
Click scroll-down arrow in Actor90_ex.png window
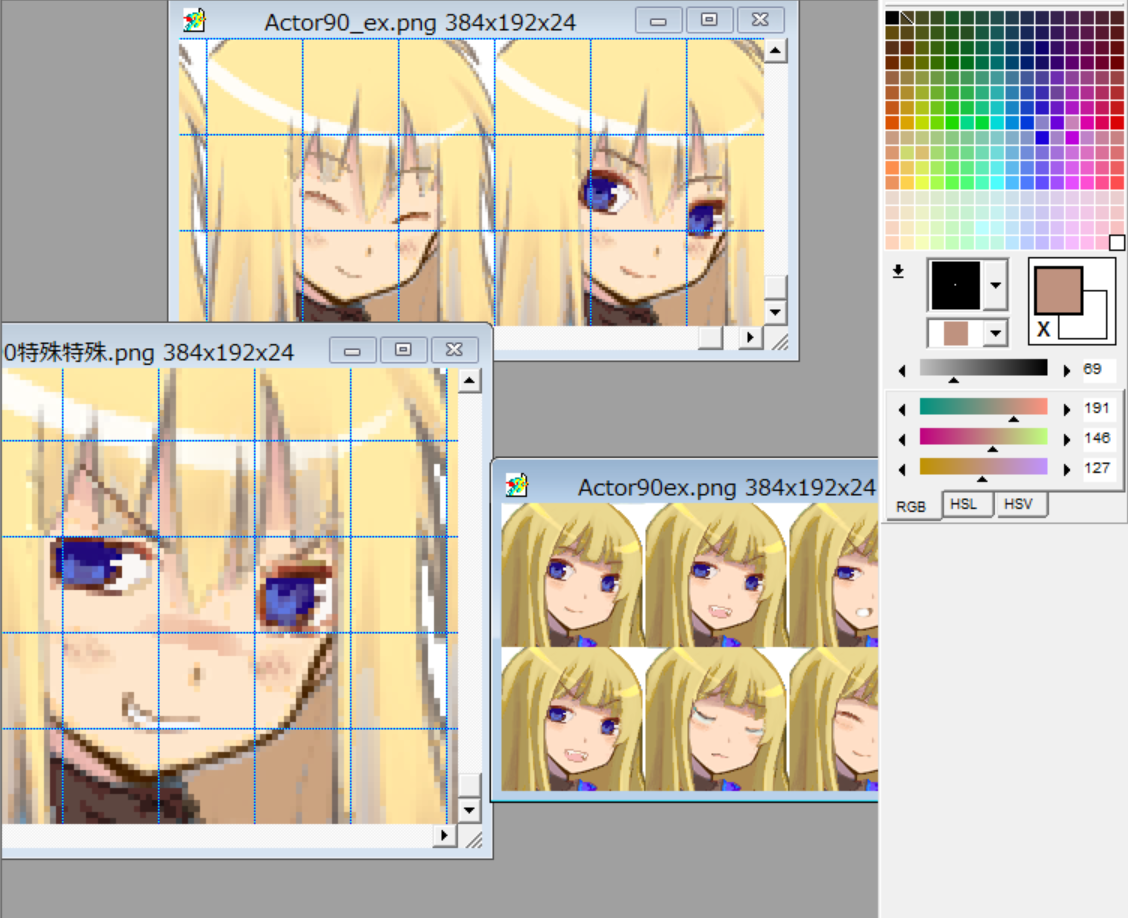coord(775,312)
